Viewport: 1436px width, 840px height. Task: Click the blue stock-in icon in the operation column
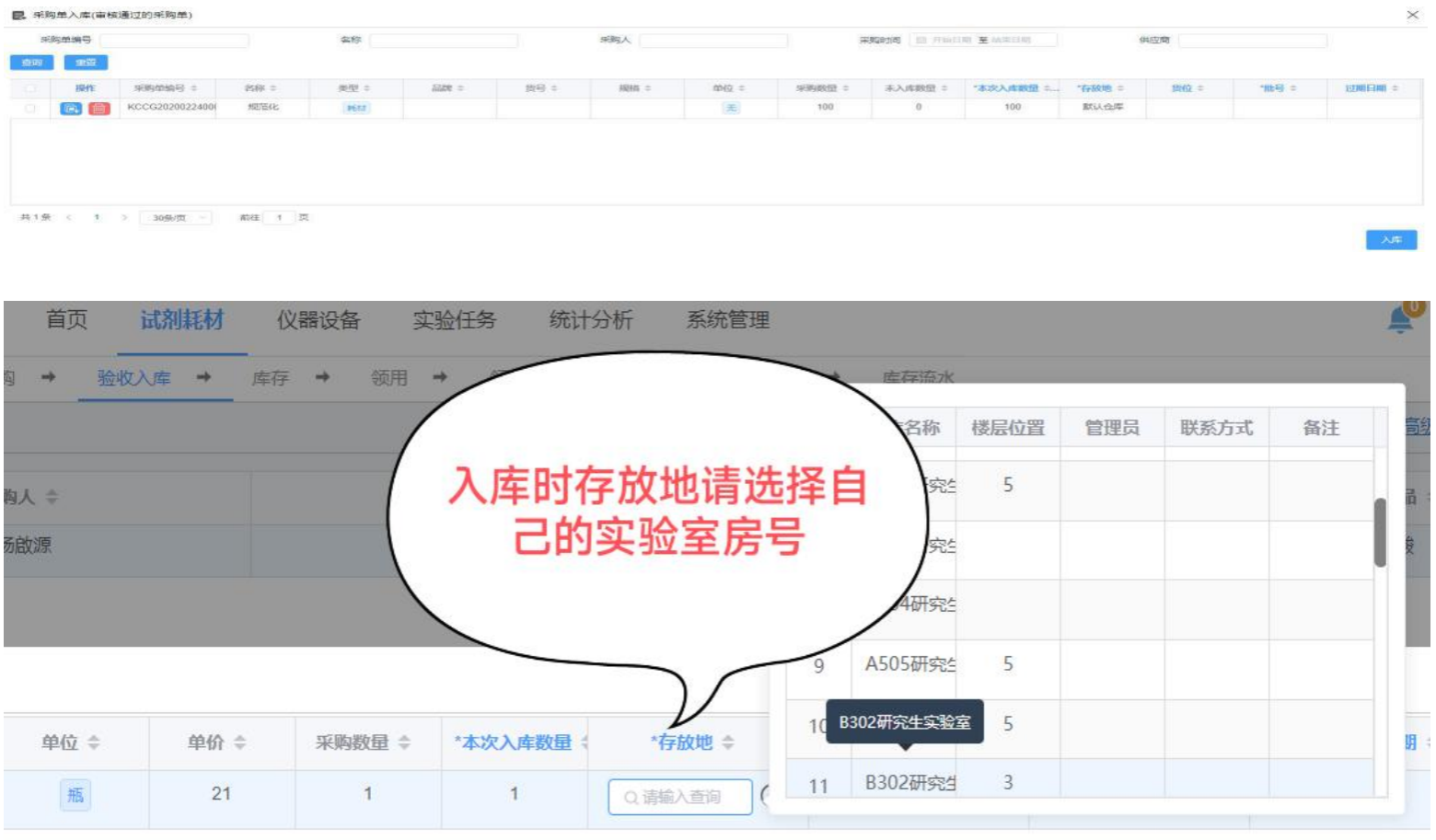pyautogui.click(x=70, y=109)
